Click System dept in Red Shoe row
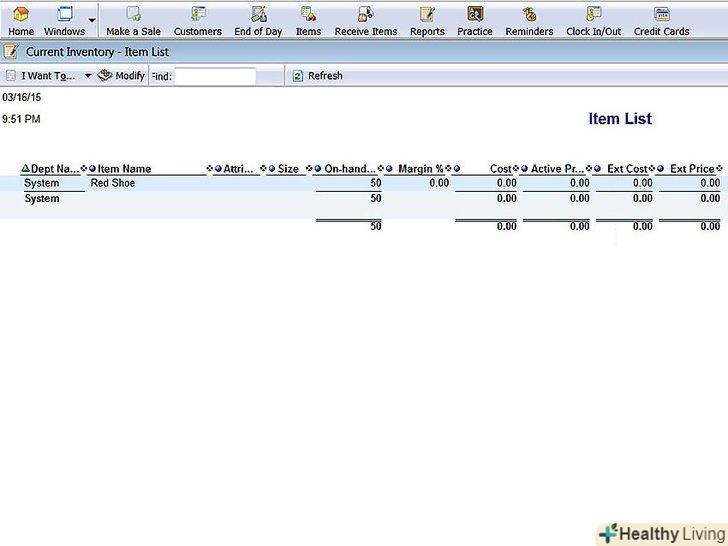 pos(41,183)
